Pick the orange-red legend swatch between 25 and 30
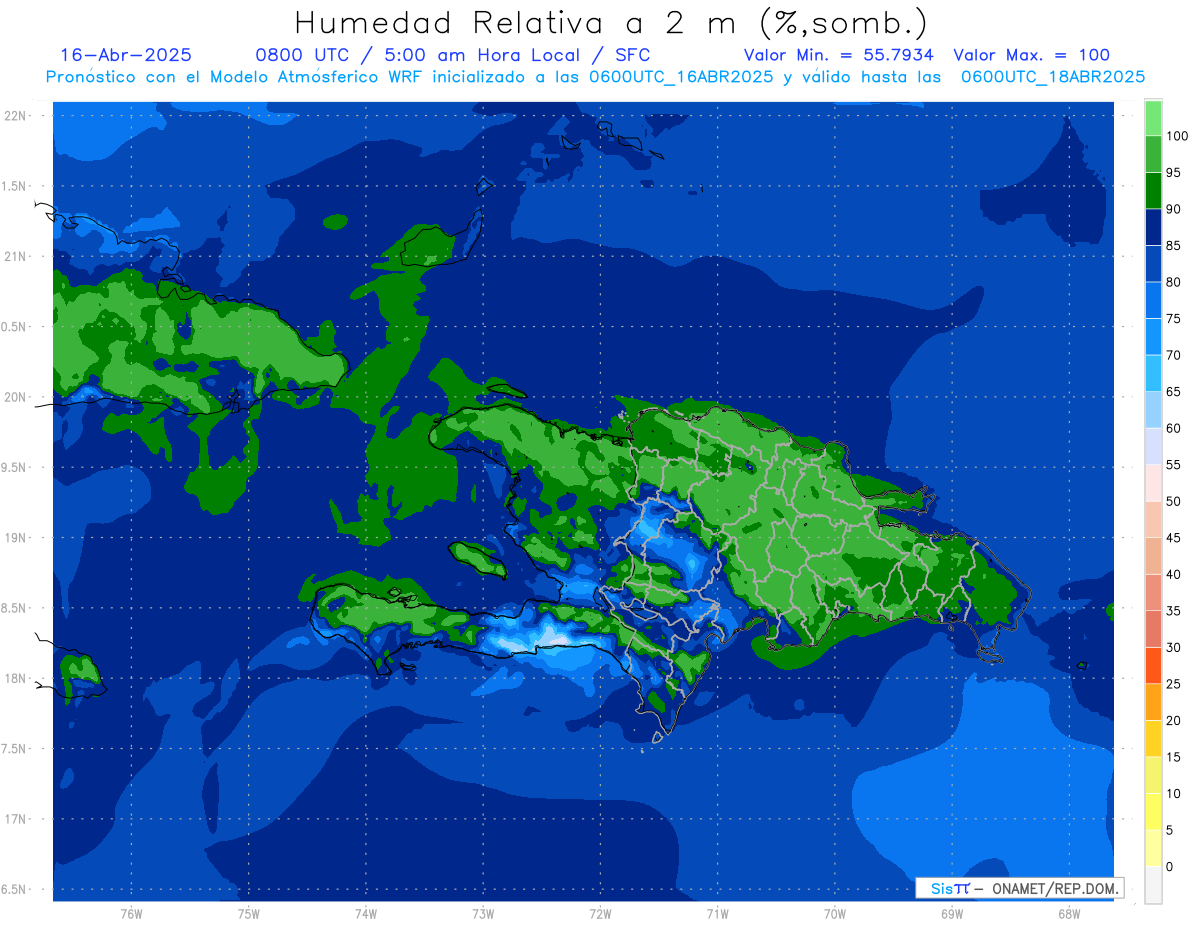The height and width of the screenshot is (927, 1200). (x=1153, y=666)
